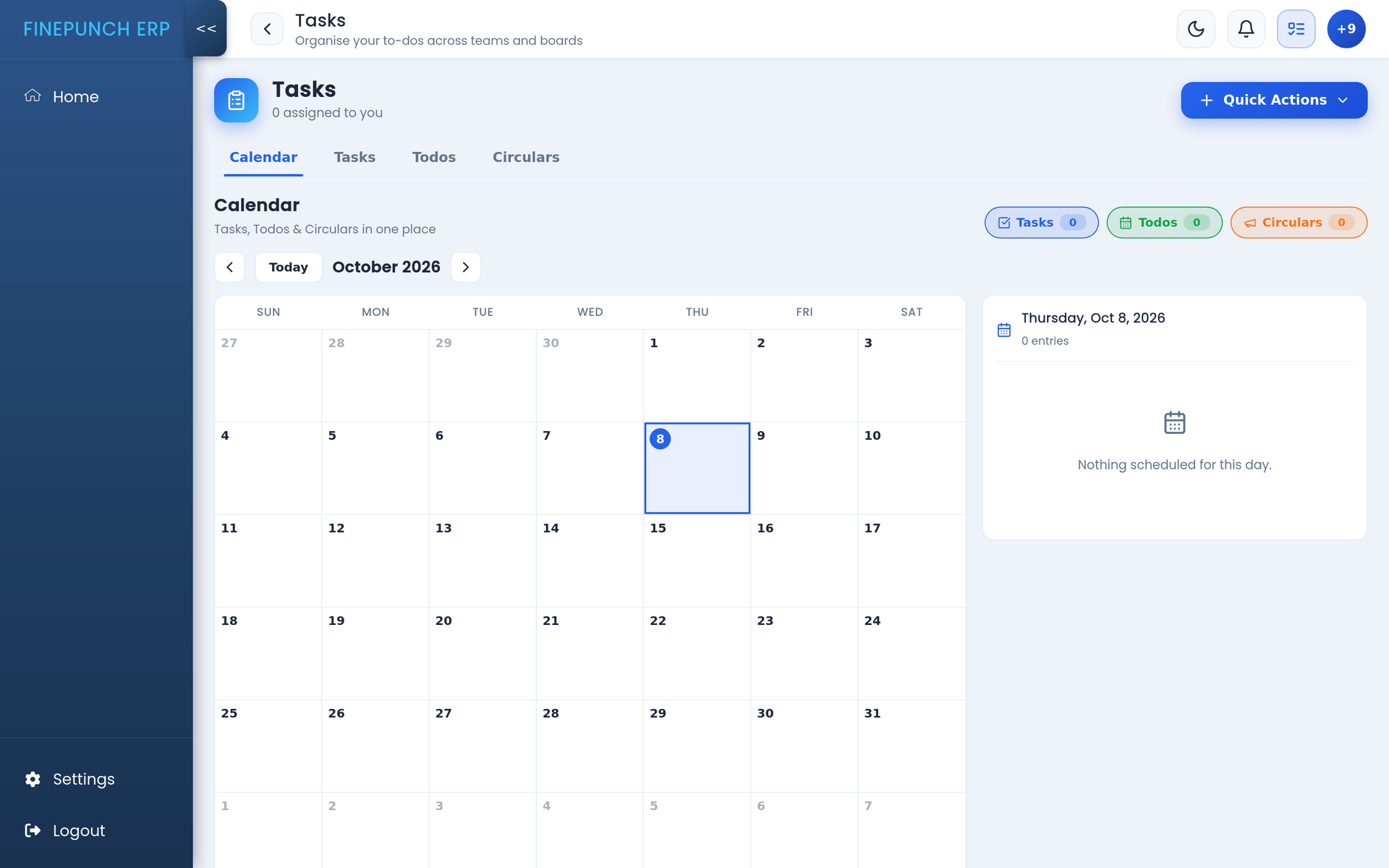Image resolution: width=1389 pixels, height=868 pixels.
Task: Switch to the Todos tab
Action: (x=434, y=157)
